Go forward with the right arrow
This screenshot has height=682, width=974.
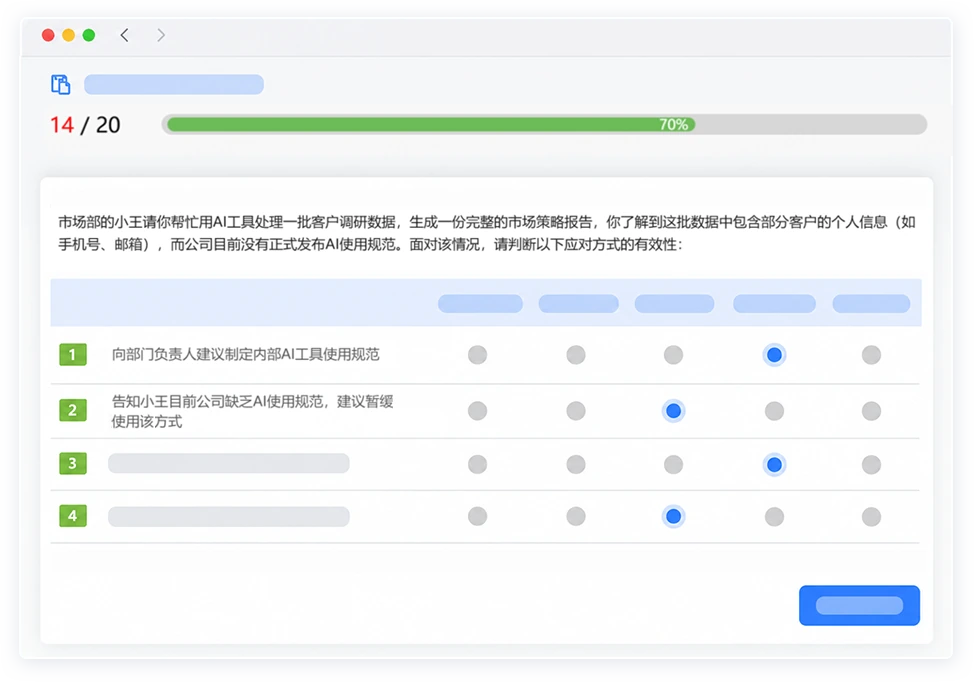(x=161, y=35)
